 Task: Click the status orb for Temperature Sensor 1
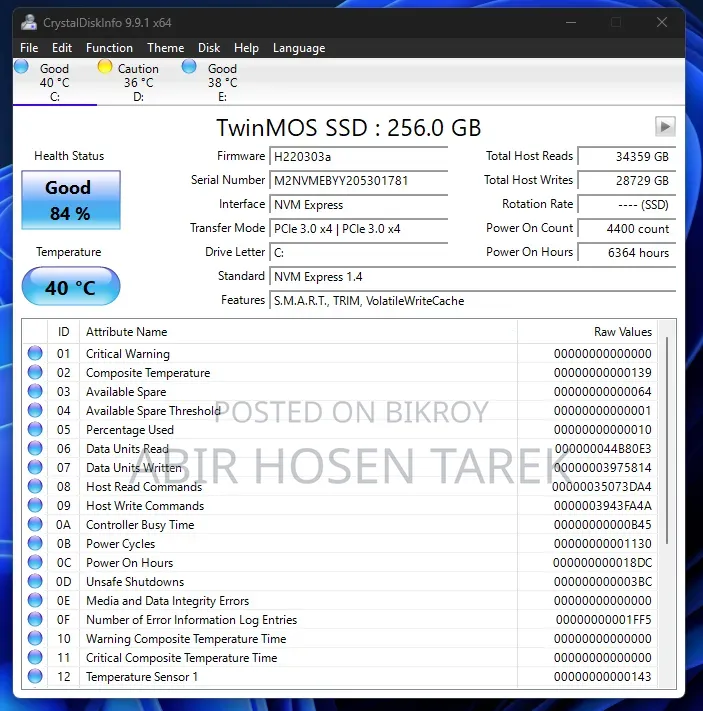point(35,677)
